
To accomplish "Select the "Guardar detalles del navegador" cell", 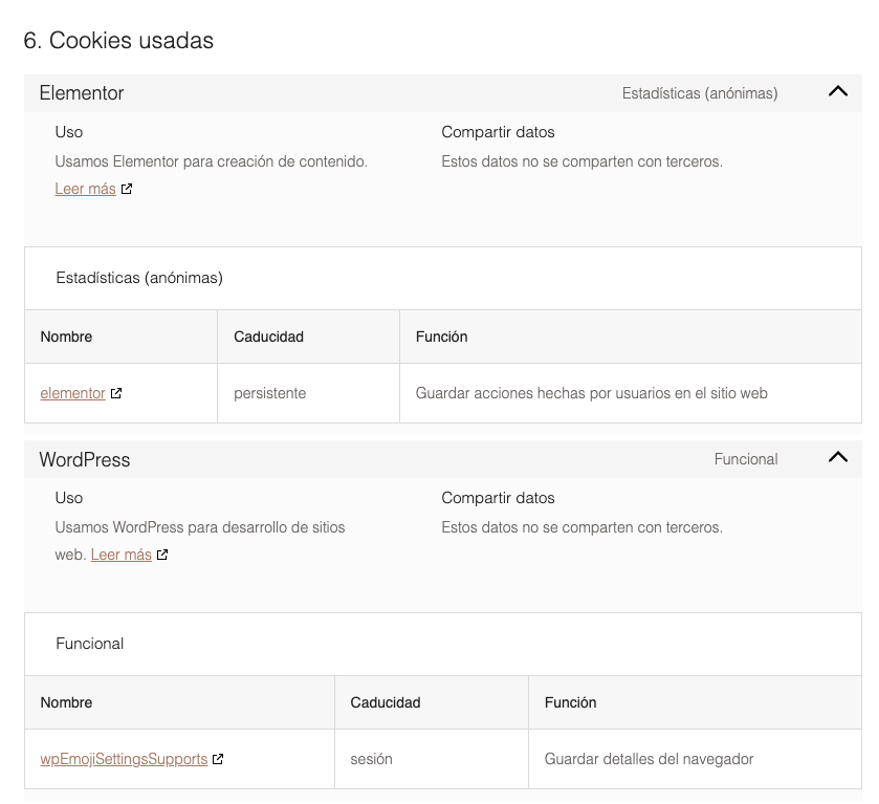I will click(649, 759).
